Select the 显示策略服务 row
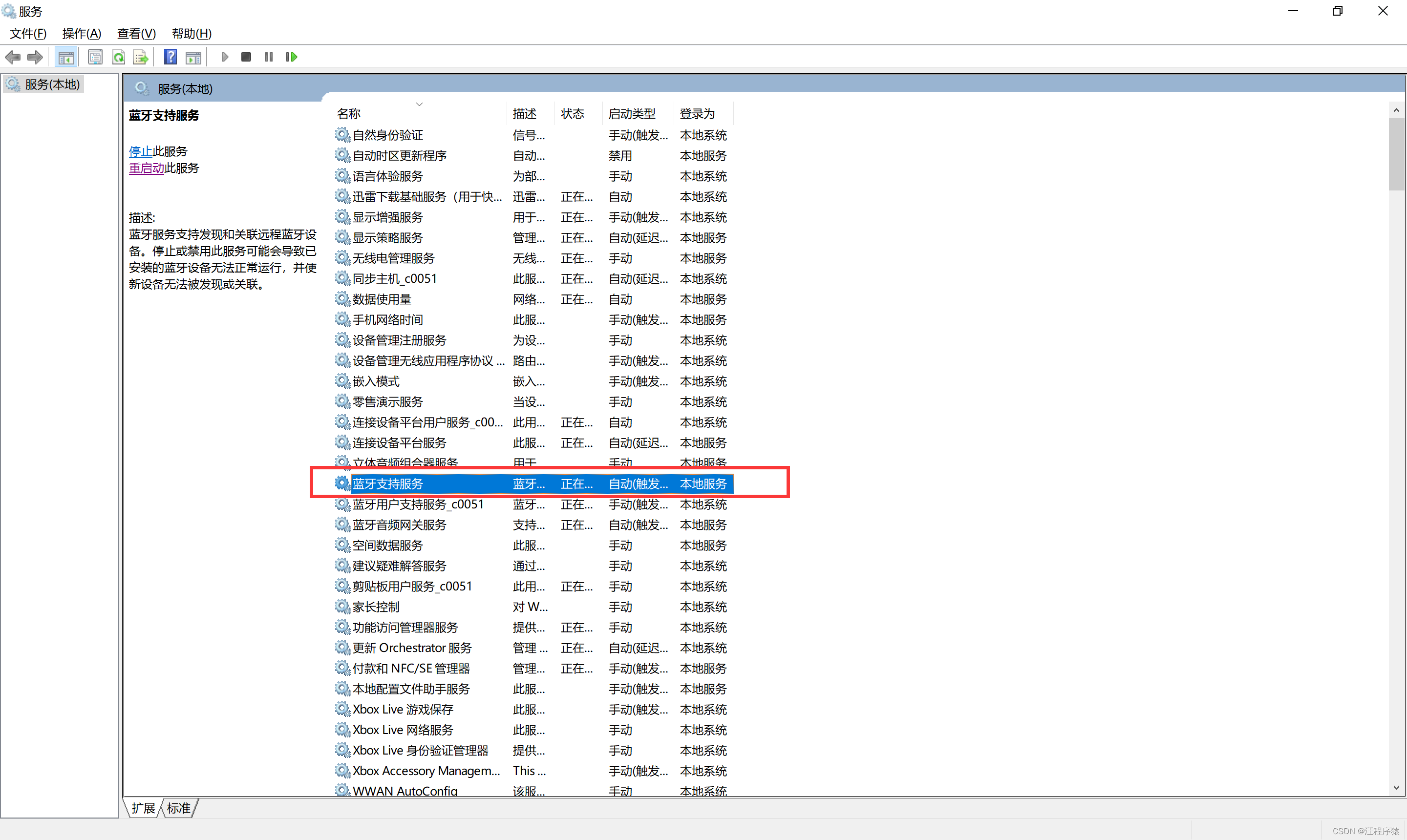1407x840 pixels. click(x=533, y=237)
